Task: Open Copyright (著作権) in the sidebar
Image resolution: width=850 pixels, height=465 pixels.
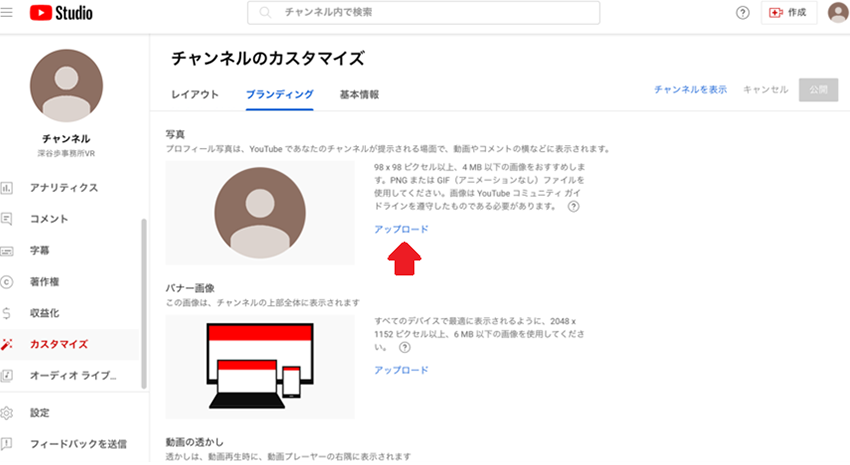Action: [46, 282]
